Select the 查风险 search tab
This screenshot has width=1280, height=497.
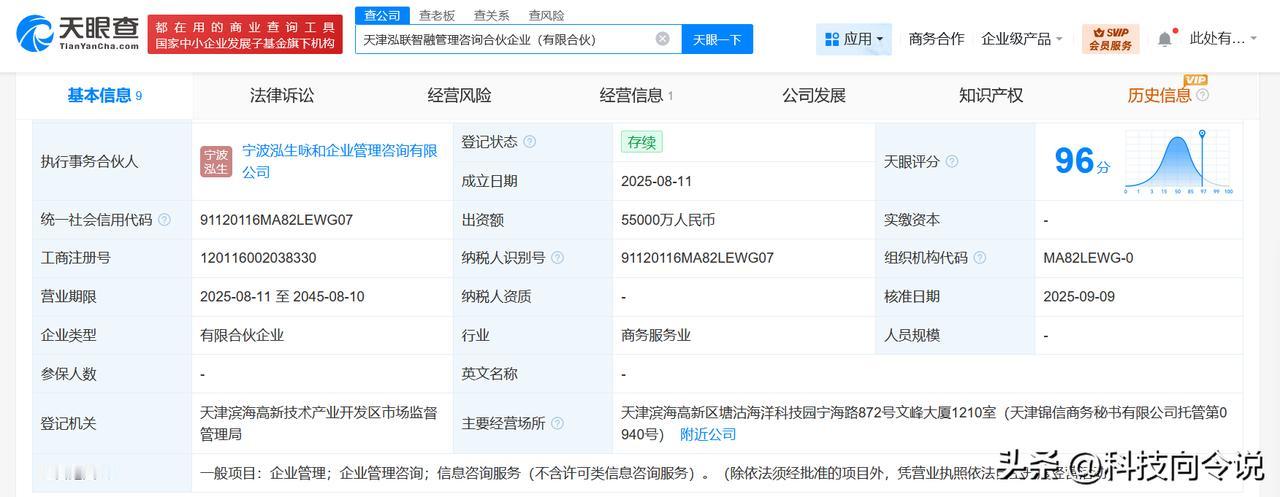(546, 15)
